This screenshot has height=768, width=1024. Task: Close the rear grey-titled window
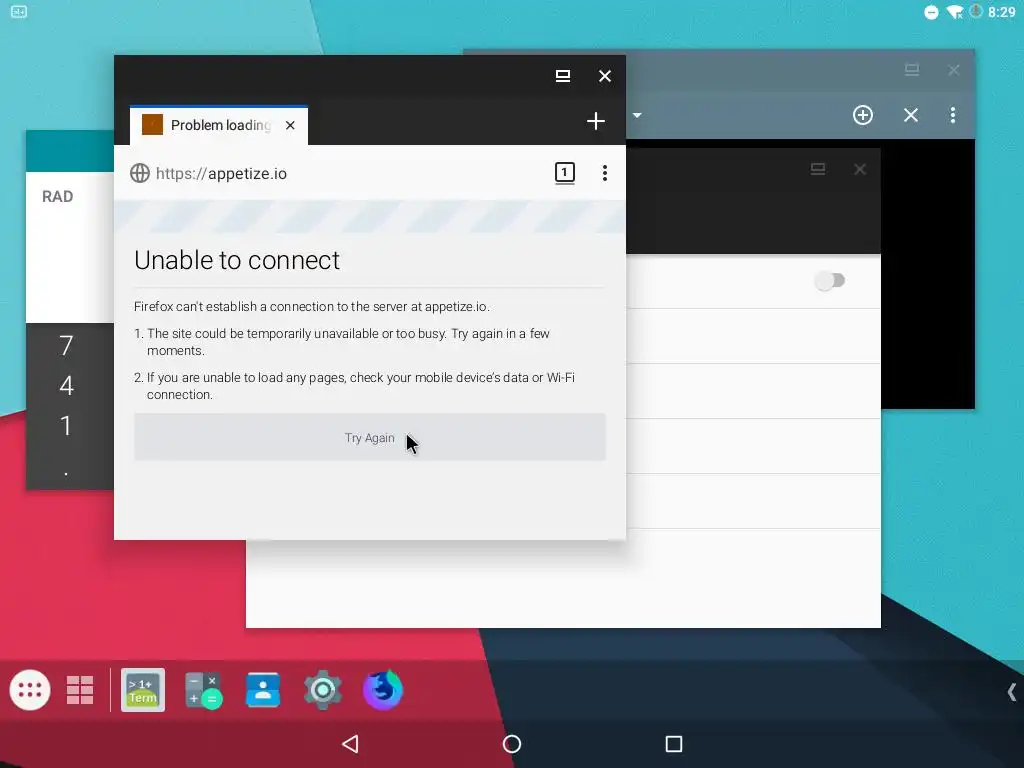click(x=954, y=69)
